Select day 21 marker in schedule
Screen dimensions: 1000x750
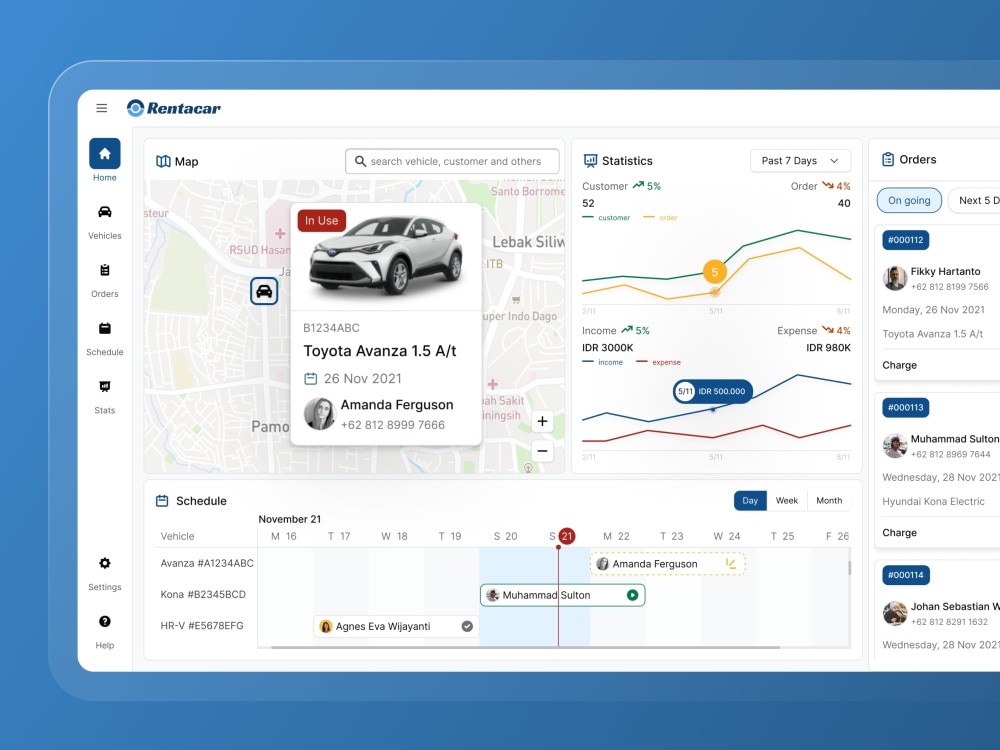[566, 536]
